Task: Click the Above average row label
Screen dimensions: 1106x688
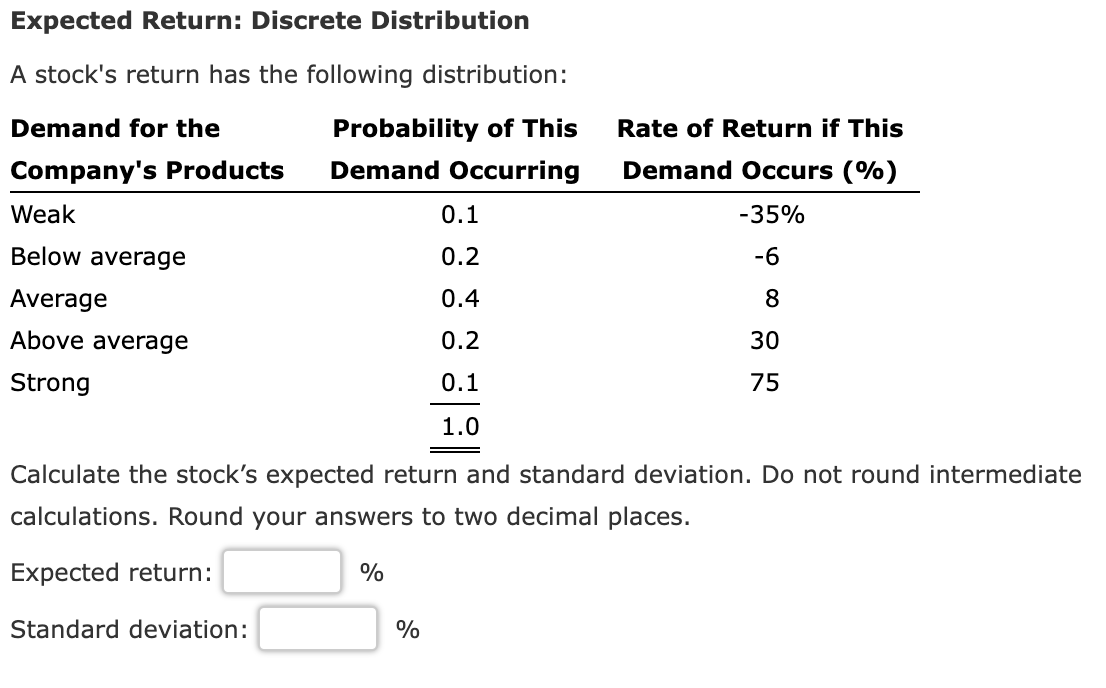Action: pyautogui.click(x=99, y=340)
